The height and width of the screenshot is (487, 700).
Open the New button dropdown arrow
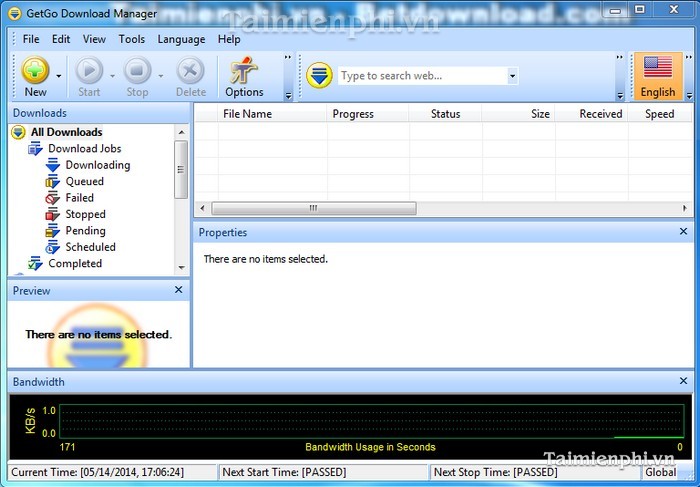click(58, 76)
